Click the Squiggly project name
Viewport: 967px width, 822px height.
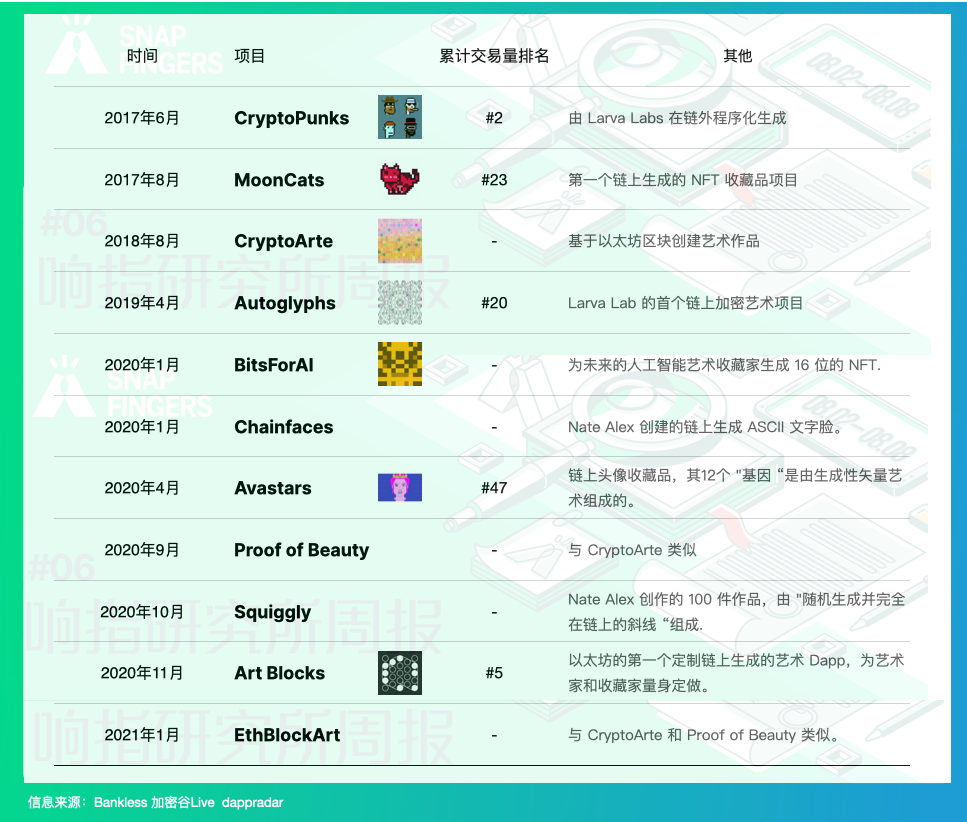click(273, 612)
